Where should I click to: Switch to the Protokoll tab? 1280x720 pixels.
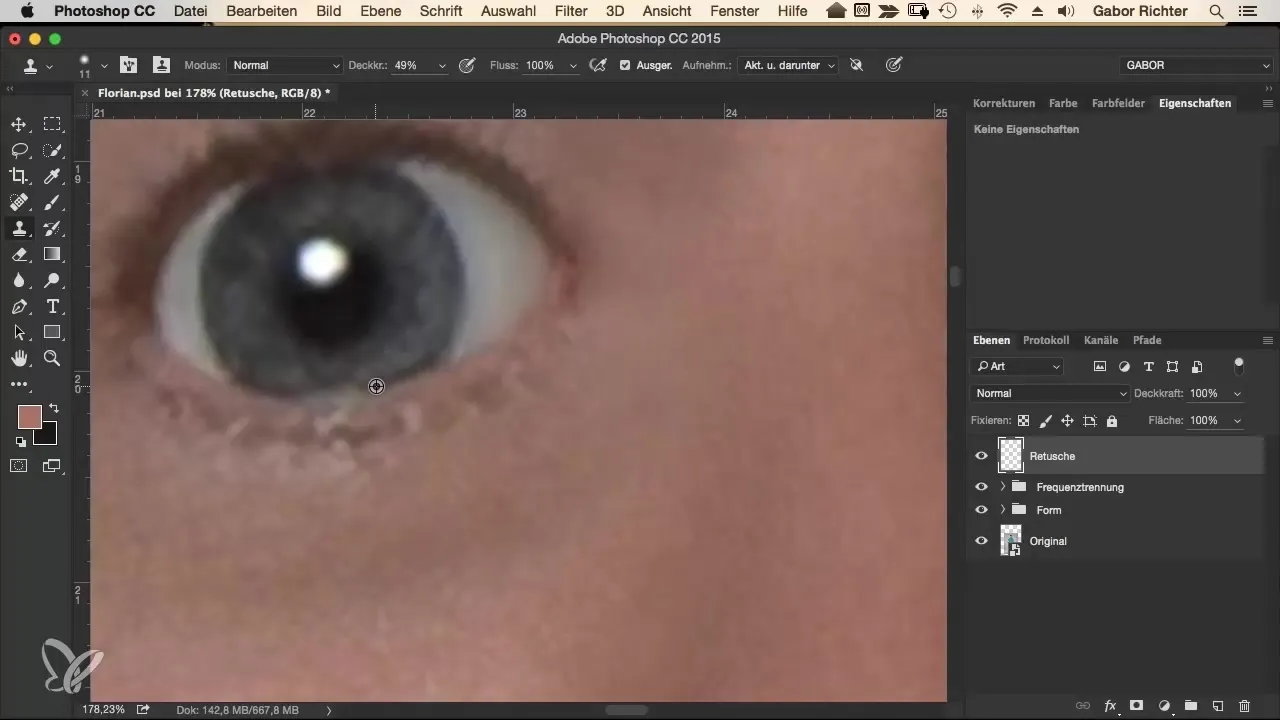click(1046, 340)
